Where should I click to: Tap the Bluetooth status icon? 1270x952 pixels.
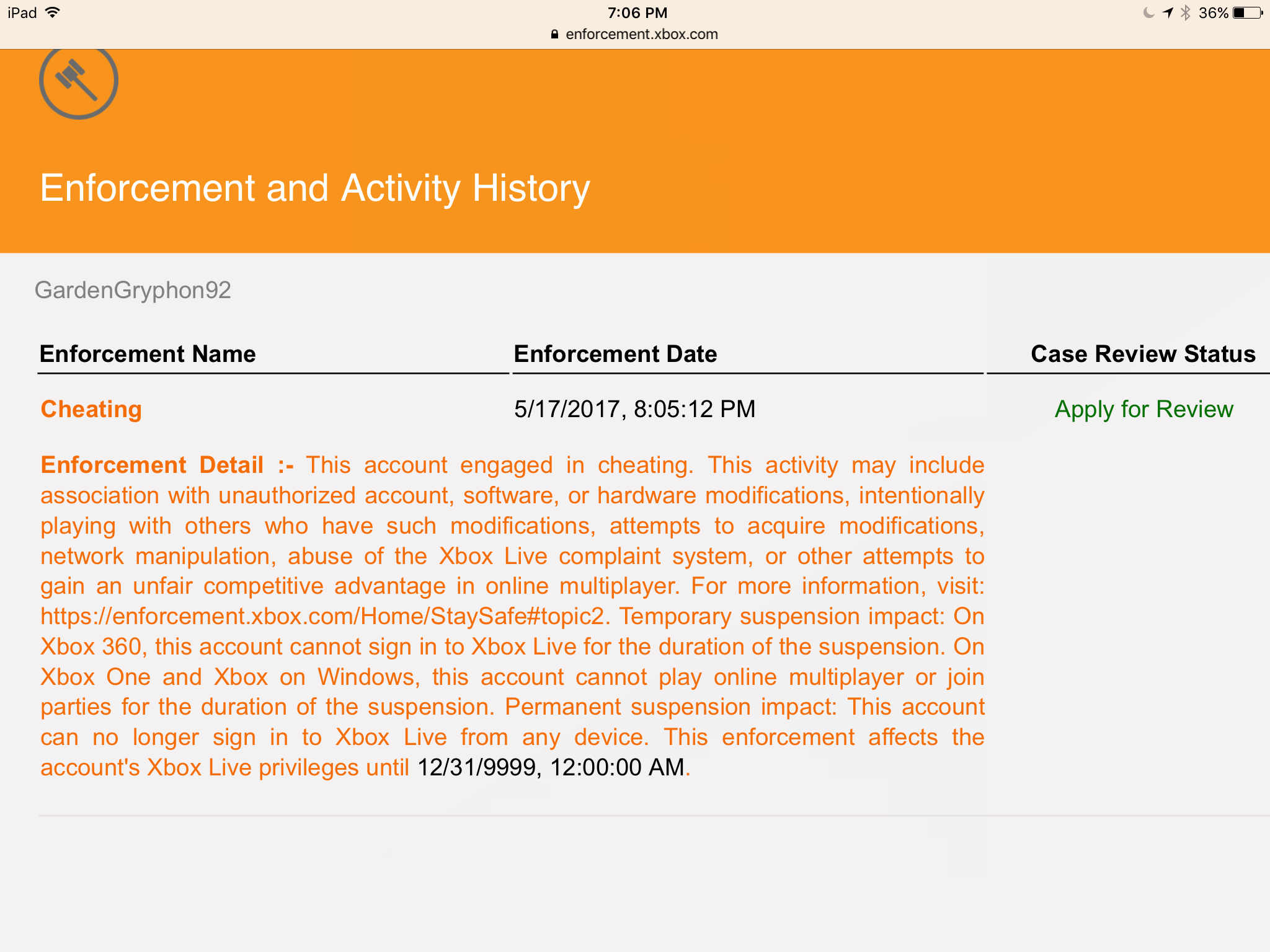point(1185,12)
